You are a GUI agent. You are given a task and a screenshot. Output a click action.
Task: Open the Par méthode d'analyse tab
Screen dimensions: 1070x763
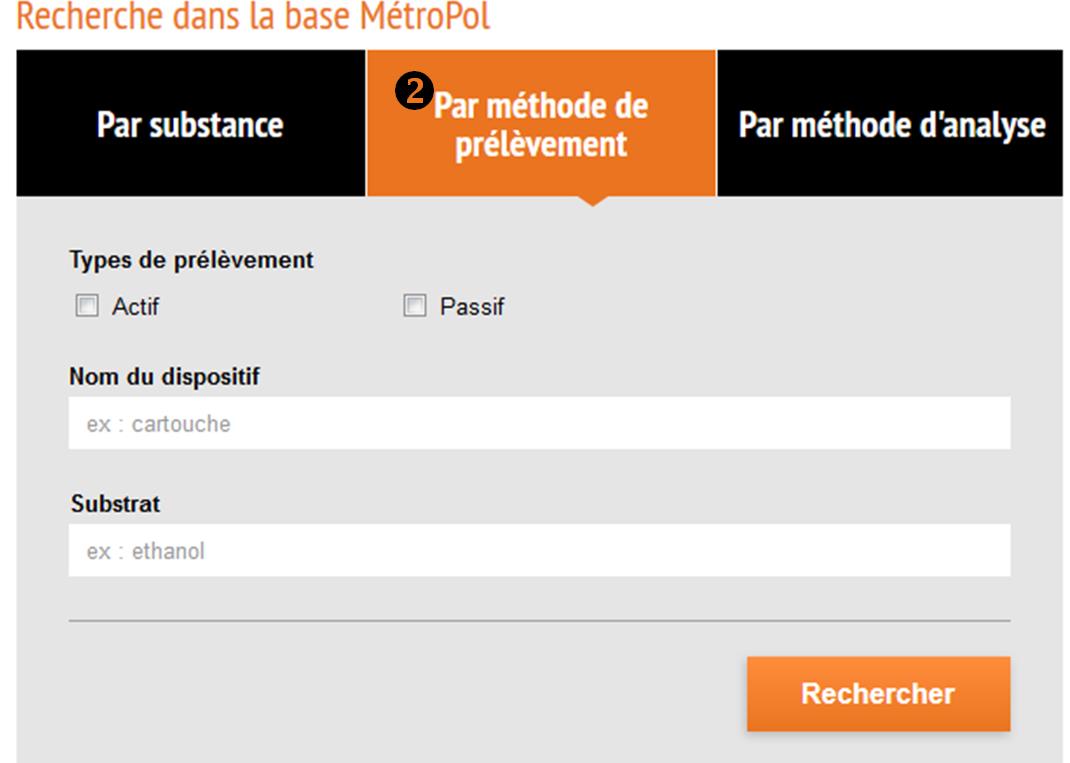(892, 125)
